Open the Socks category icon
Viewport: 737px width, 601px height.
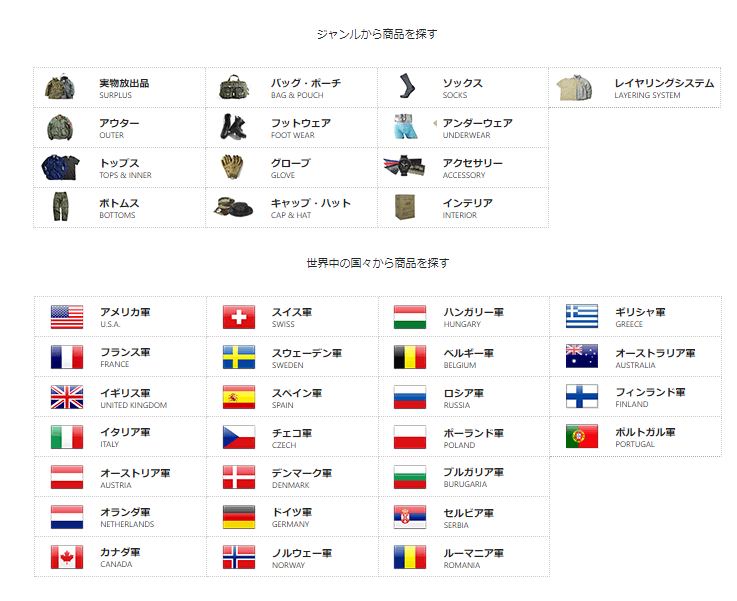coord(406,87)
